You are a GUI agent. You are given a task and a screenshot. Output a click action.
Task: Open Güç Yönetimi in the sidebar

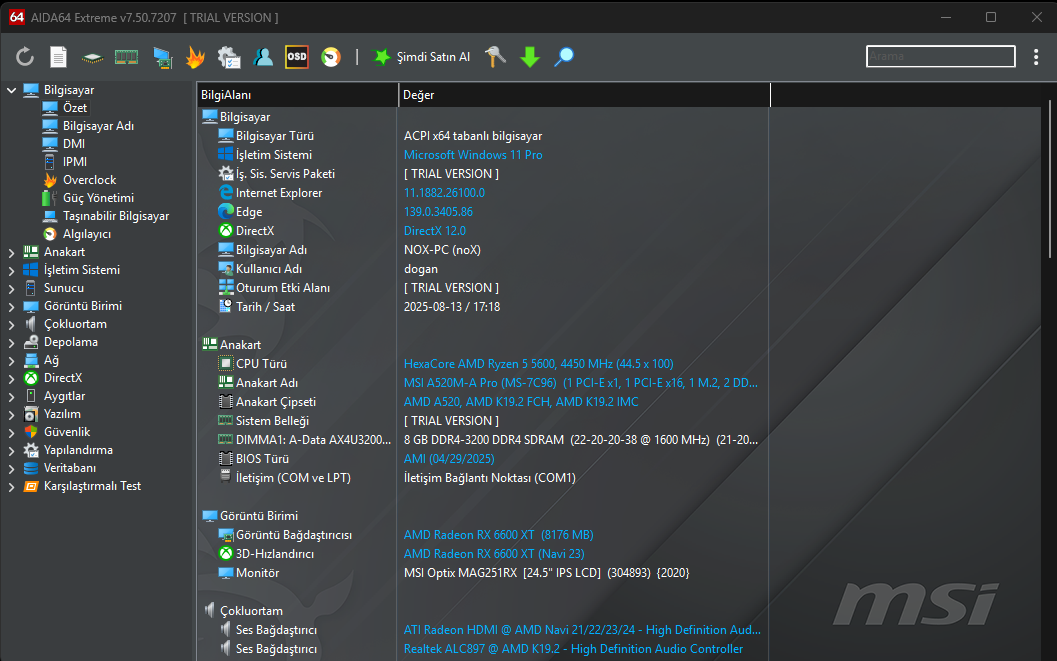(x=98, y=198)
